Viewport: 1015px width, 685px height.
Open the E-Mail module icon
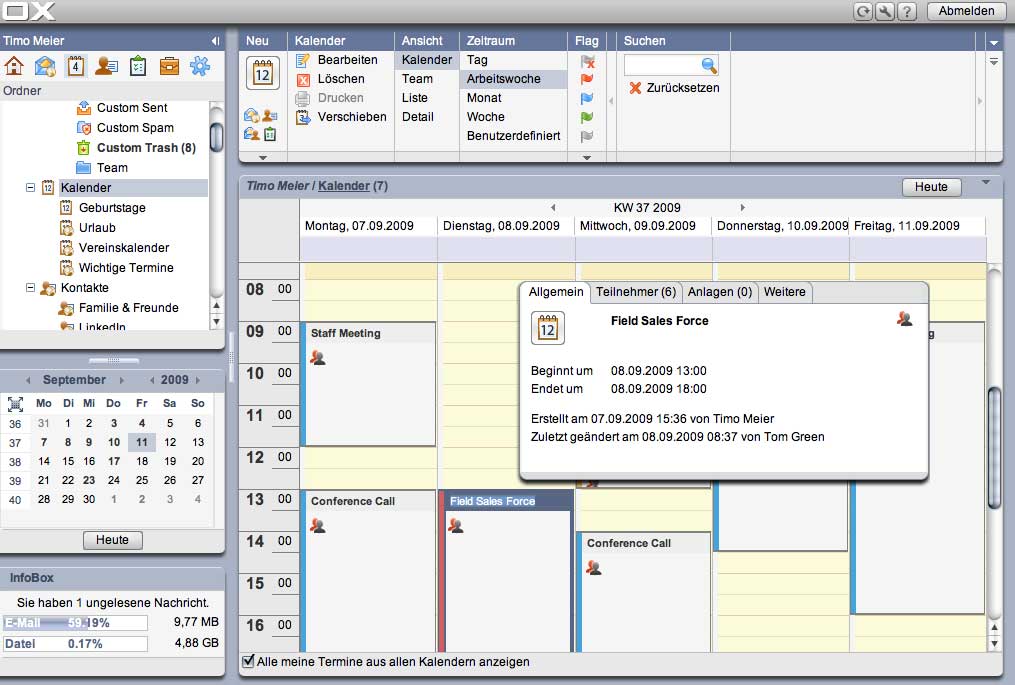[45, 66]
